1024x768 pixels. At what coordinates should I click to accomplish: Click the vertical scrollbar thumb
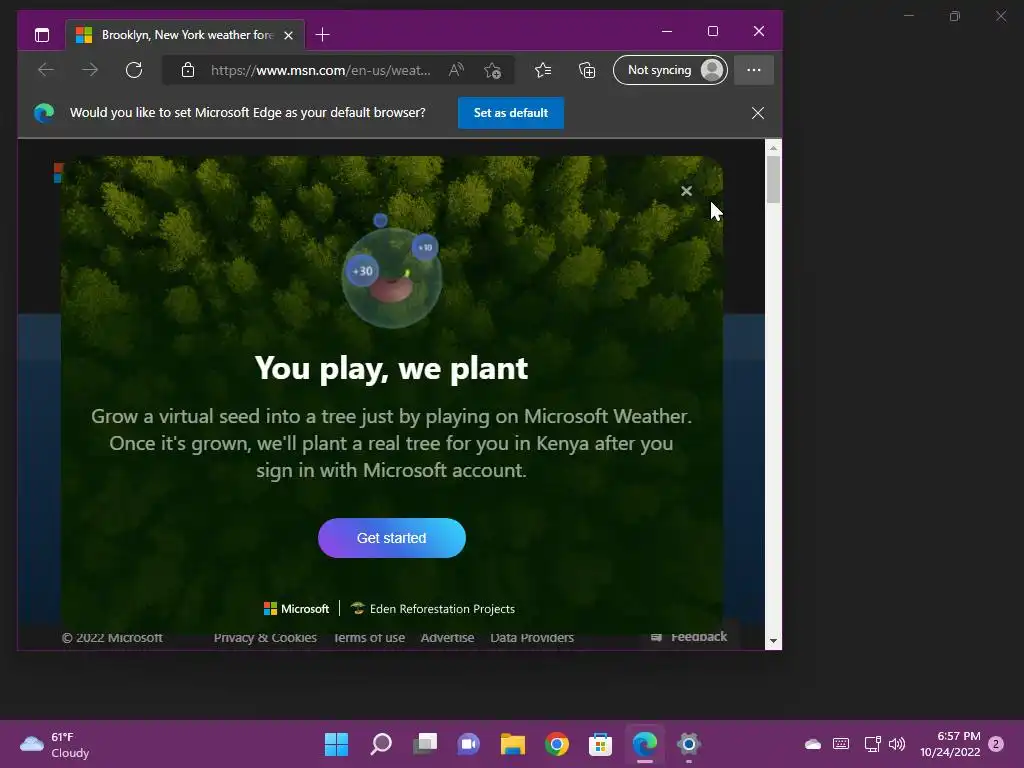point(773,180)
